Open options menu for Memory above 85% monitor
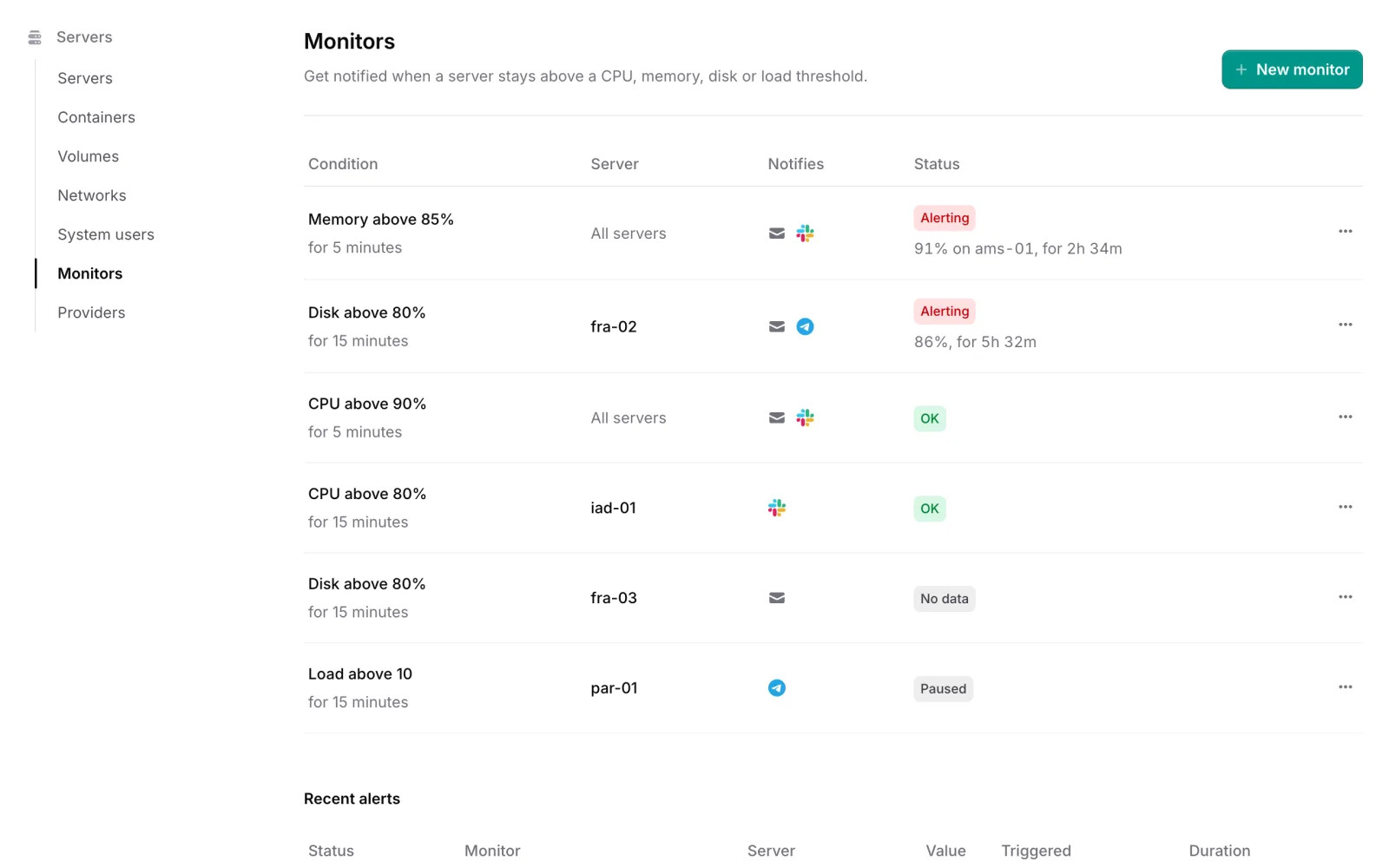The width and height of the screenshot is (1389, 868). click(1345, 231)
